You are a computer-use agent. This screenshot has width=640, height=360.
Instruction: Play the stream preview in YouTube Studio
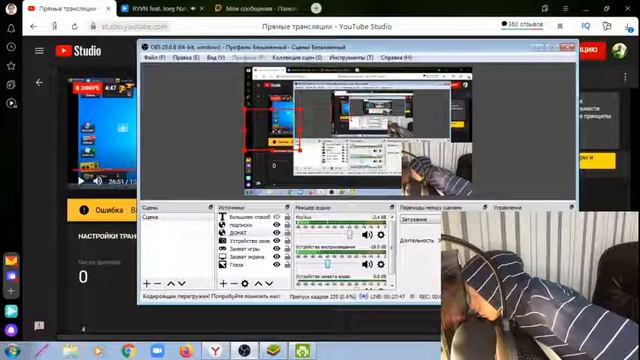81,181
